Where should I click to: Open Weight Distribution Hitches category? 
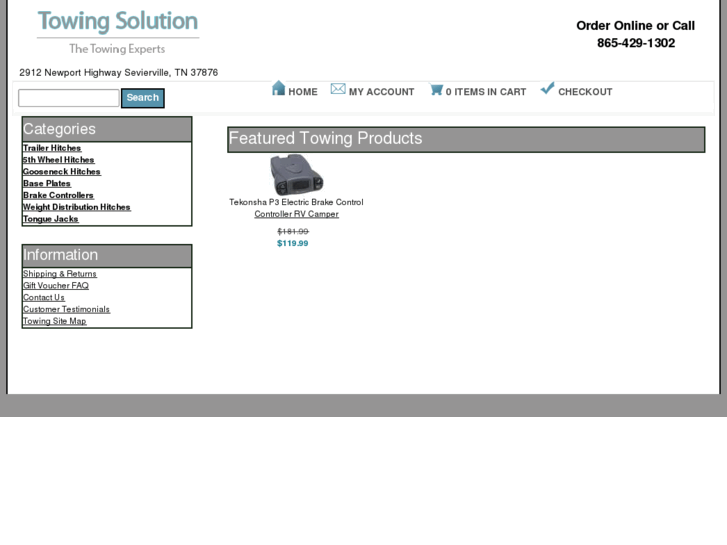[x=77, y=207]
